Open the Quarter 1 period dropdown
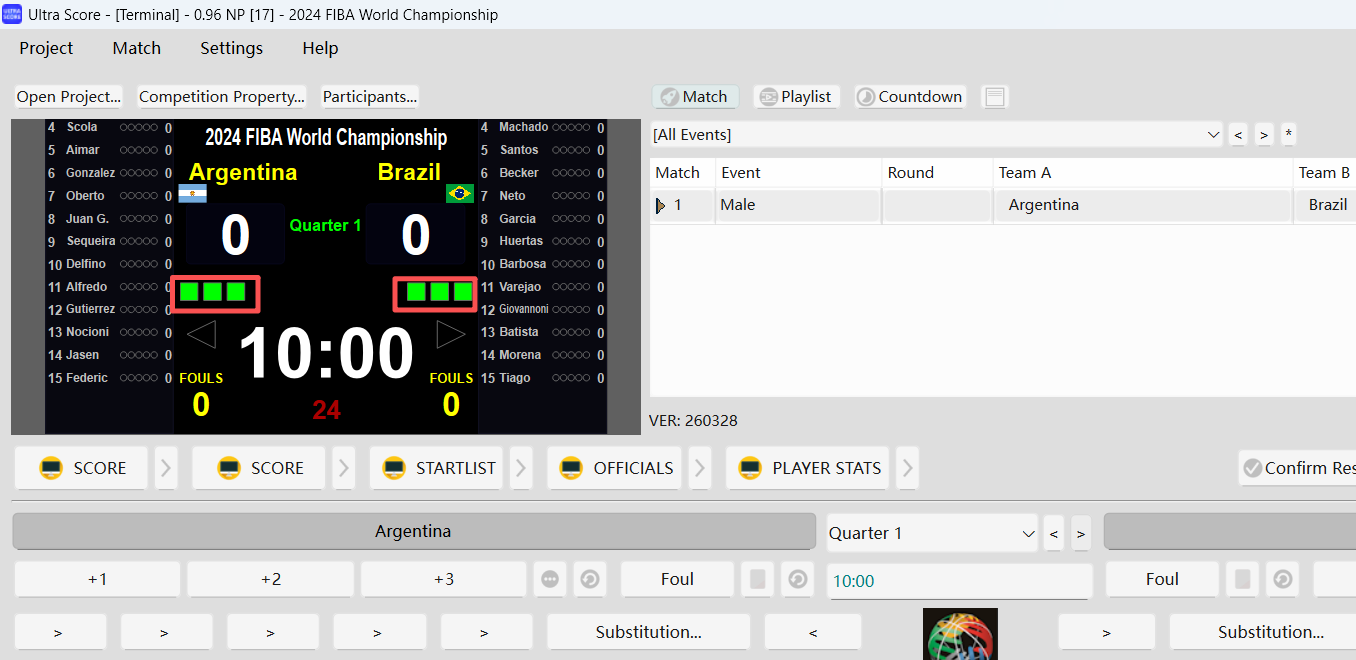The width and height of the screenshot is (1356, 660). [x=932, y=533]
